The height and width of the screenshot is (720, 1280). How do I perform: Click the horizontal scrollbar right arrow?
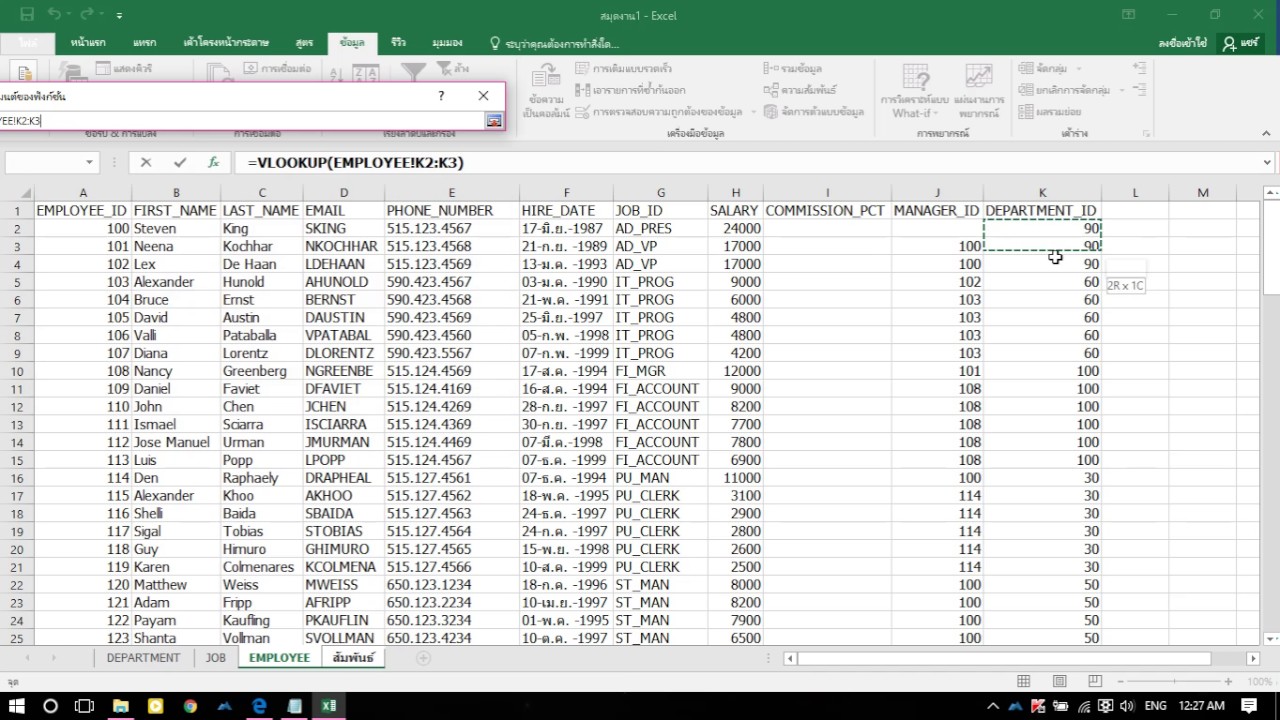[x=1253, y=658]
